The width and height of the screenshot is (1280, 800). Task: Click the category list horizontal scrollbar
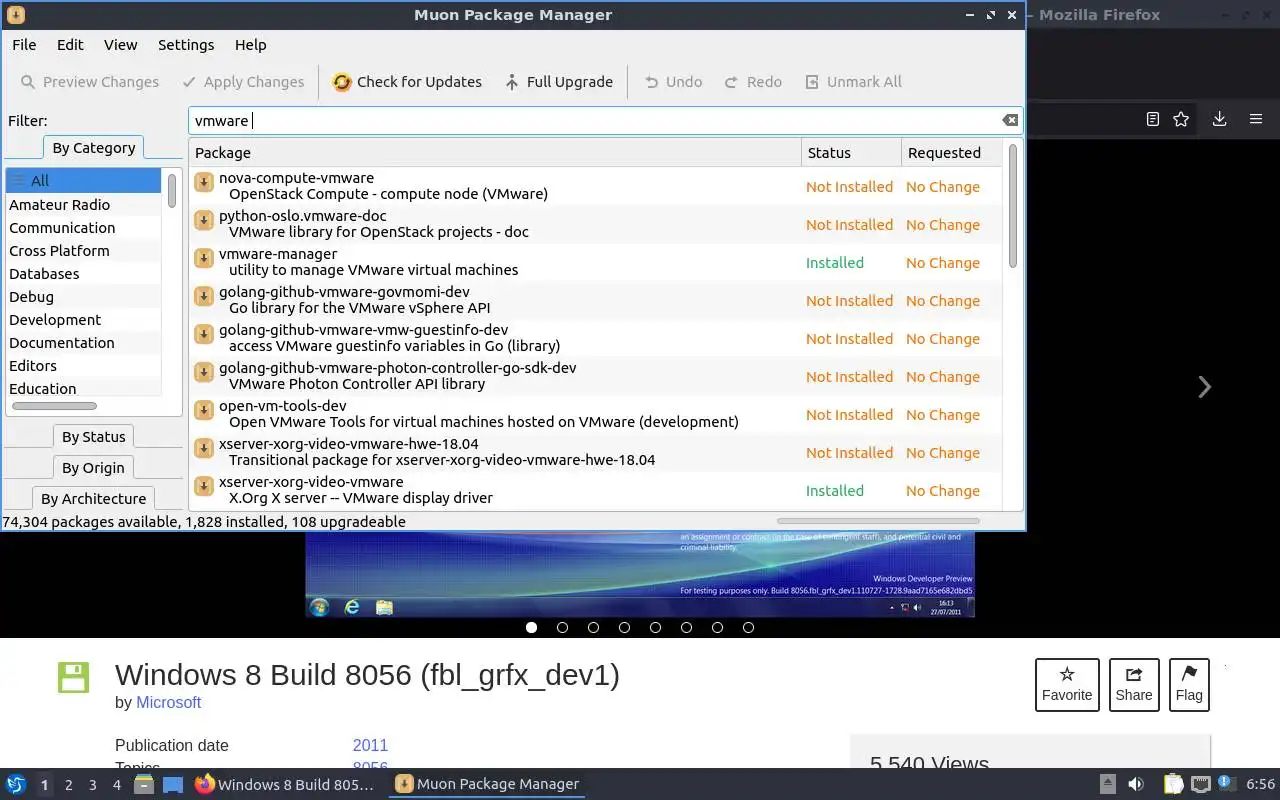pyautogui.click(x=54, y=406)
